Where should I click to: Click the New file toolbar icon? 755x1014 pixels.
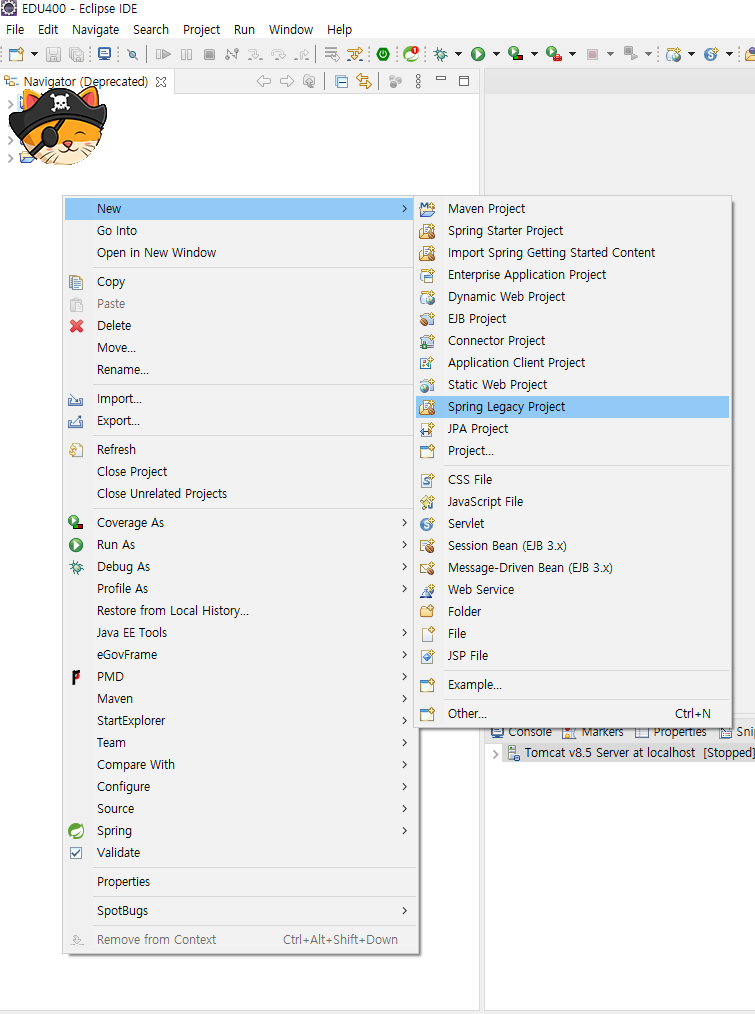coord(16,54)
